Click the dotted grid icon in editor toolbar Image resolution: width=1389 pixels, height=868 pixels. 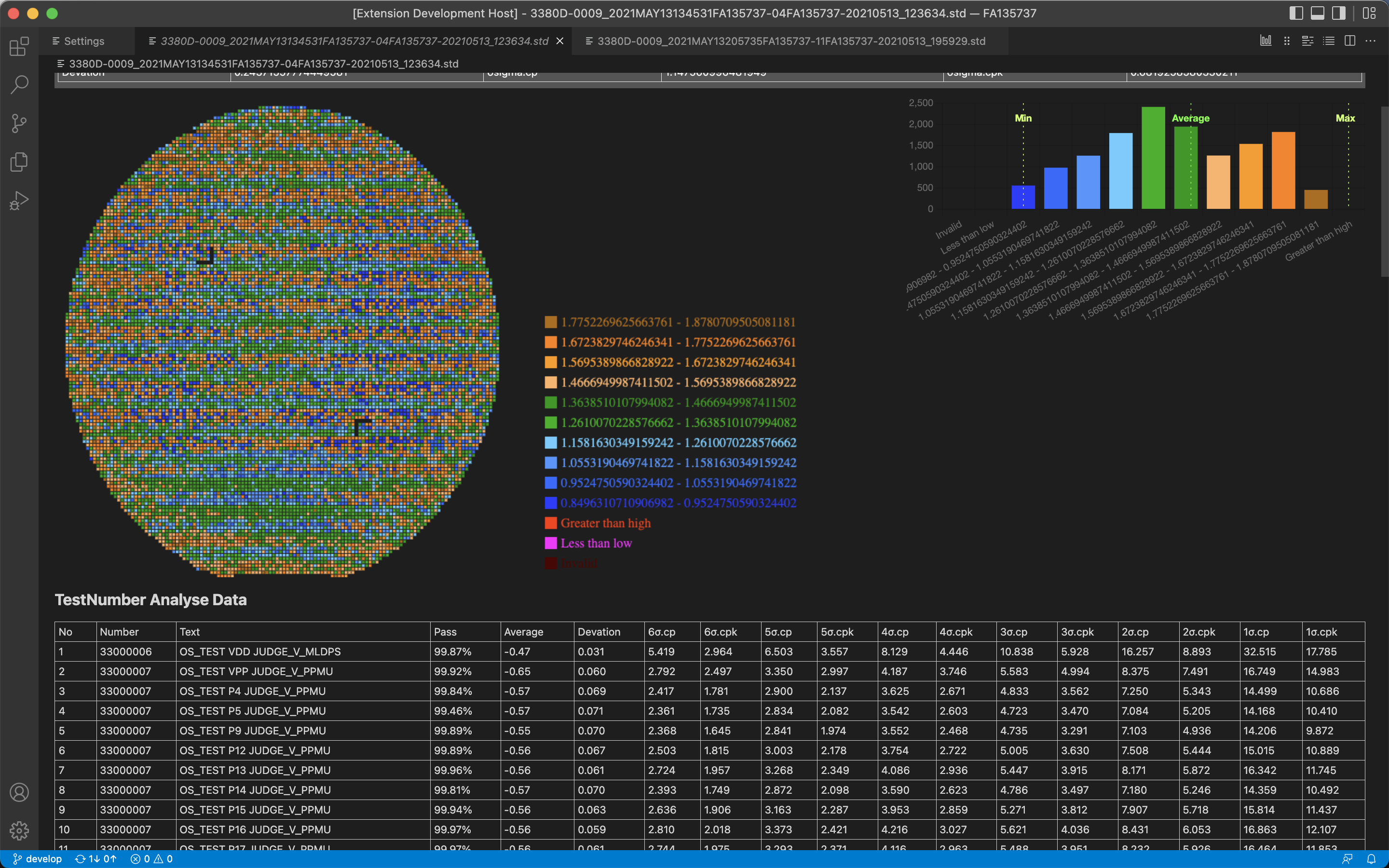pos(1287,41)
